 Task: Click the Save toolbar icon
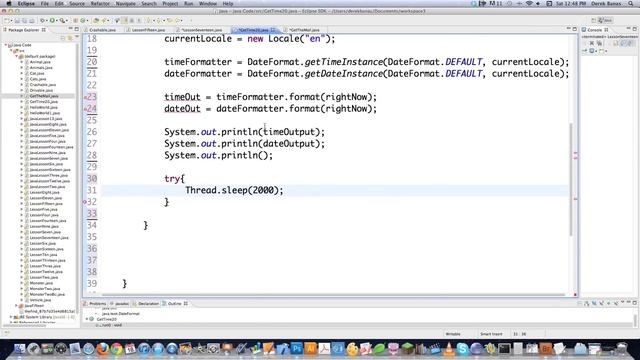point(17,20)
